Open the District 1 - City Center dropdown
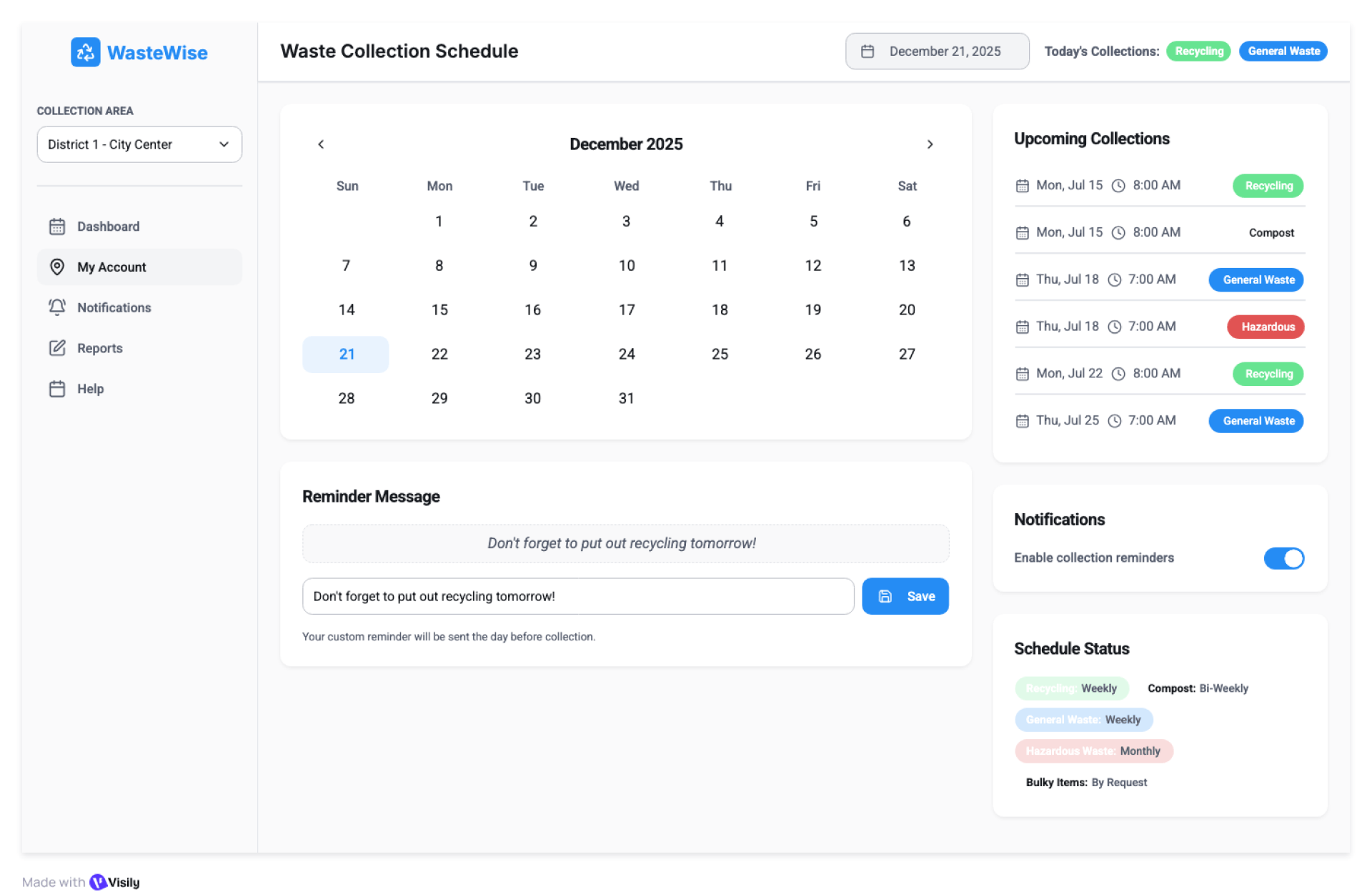 tap(139, 144)
